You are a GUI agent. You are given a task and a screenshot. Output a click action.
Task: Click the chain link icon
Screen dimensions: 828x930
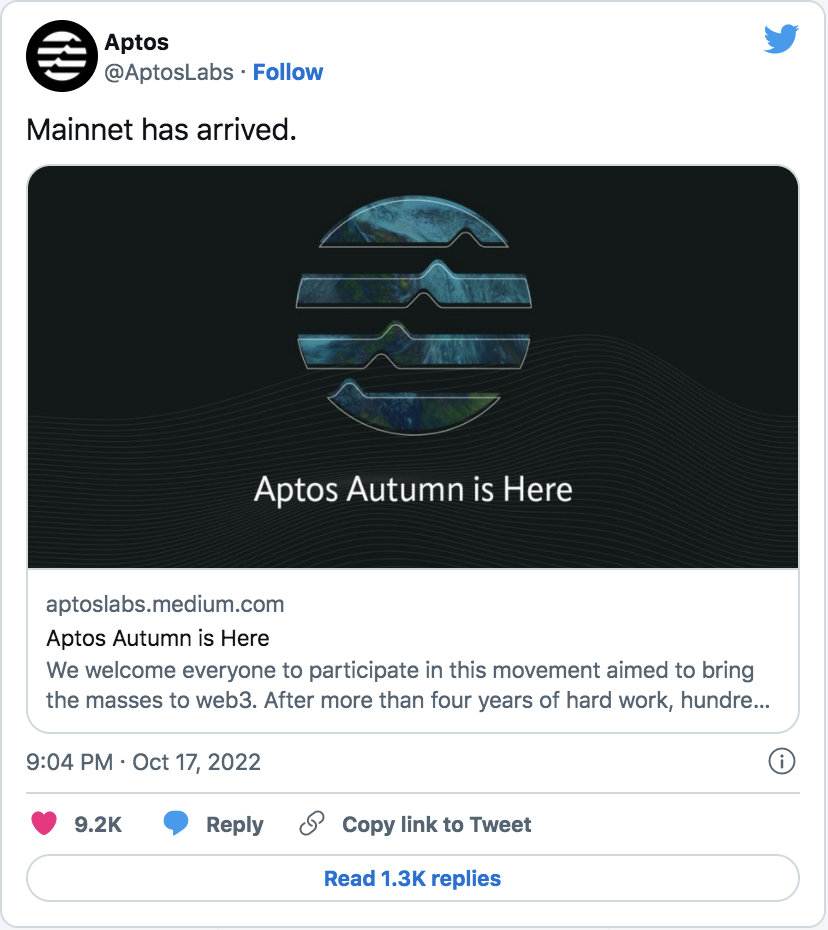tap(312, 824)
